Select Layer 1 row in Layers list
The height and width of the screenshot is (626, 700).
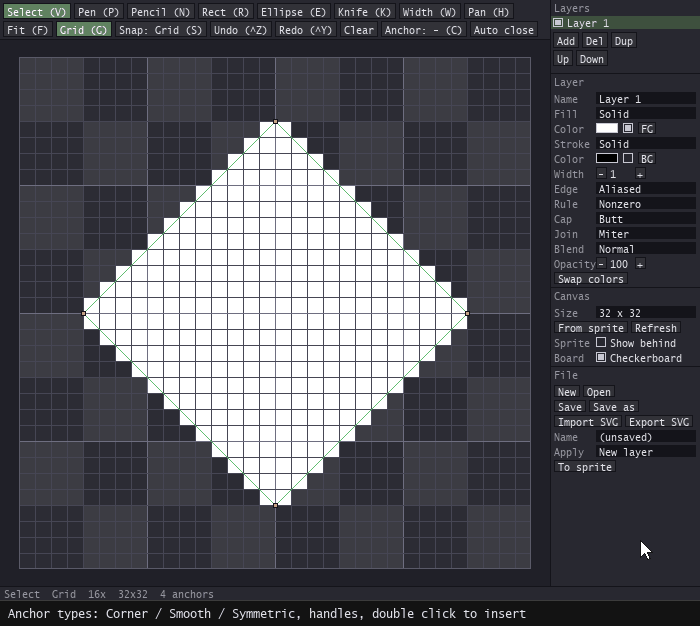tap(625, 23)
